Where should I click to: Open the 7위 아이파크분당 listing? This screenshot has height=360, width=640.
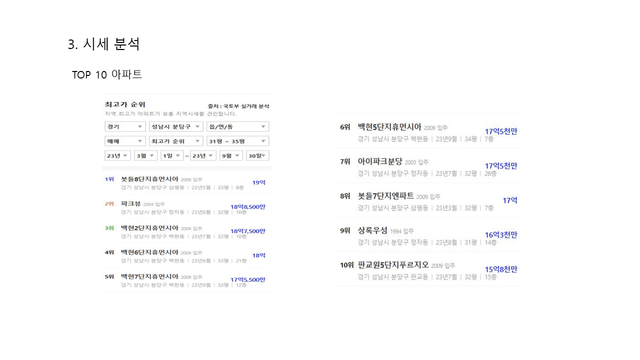click(x=429, y=167)
